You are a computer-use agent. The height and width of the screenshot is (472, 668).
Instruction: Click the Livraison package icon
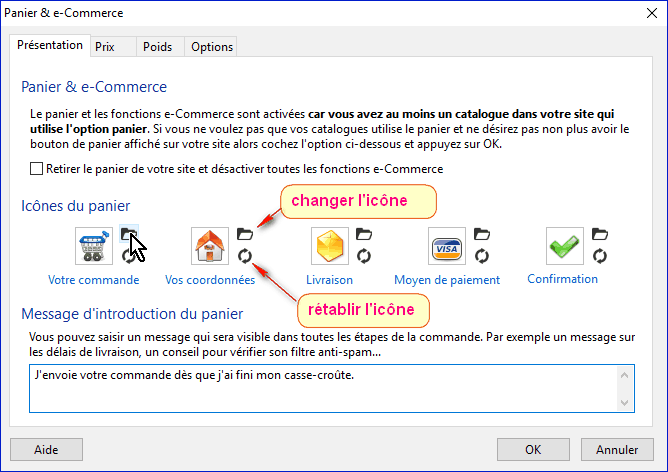329,245
